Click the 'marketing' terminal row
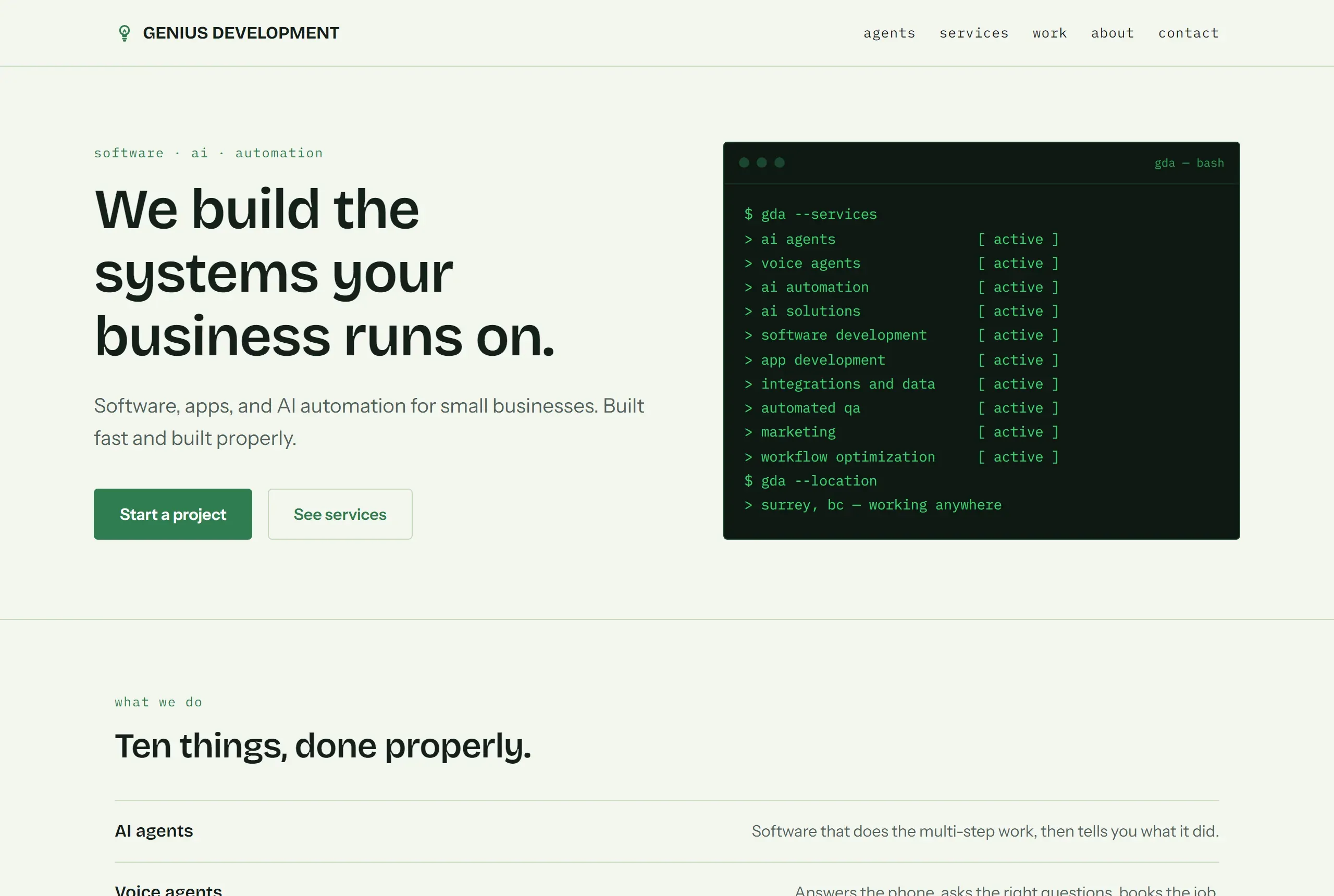Screen dimensions: 1334x896 point(901,432)
